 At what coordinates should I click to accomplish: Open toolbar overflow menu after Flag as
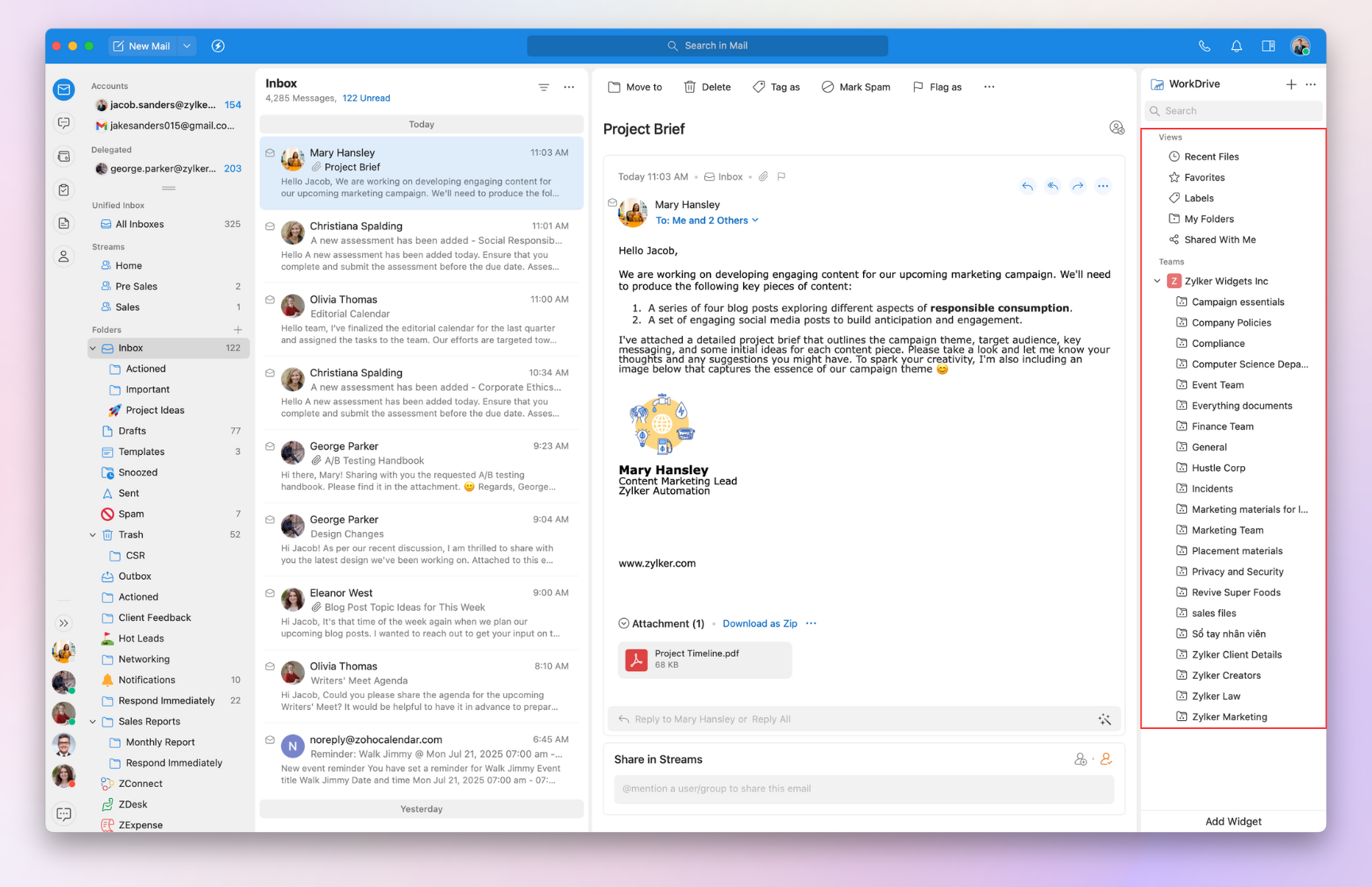[989, 87]
